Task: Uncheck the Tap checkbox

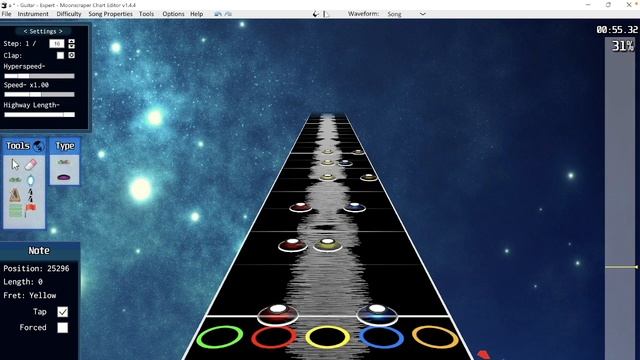Action: (x=62, y=312)
